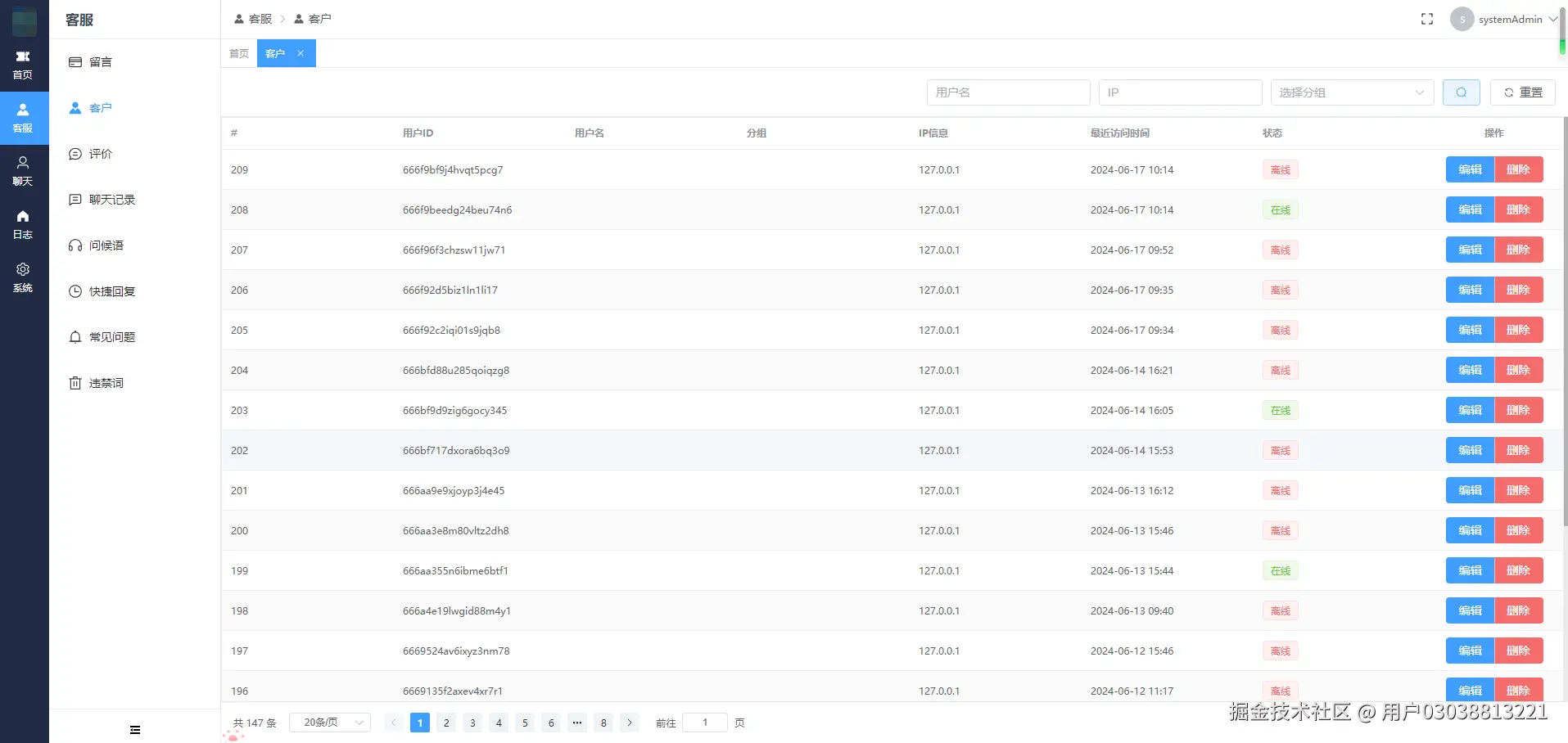
Task: Click the 在线 status tag in row 208
Action: pyautogui.click(x=1280, y=210)
